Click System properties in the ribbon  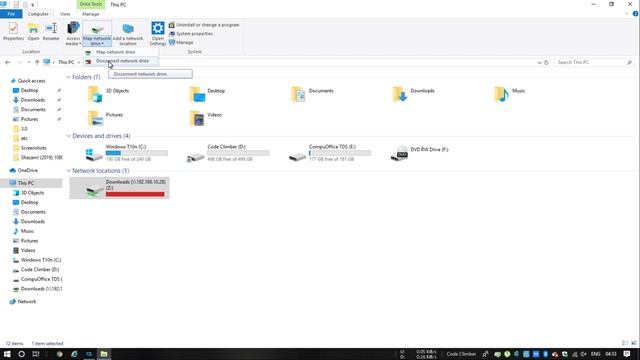191,34
